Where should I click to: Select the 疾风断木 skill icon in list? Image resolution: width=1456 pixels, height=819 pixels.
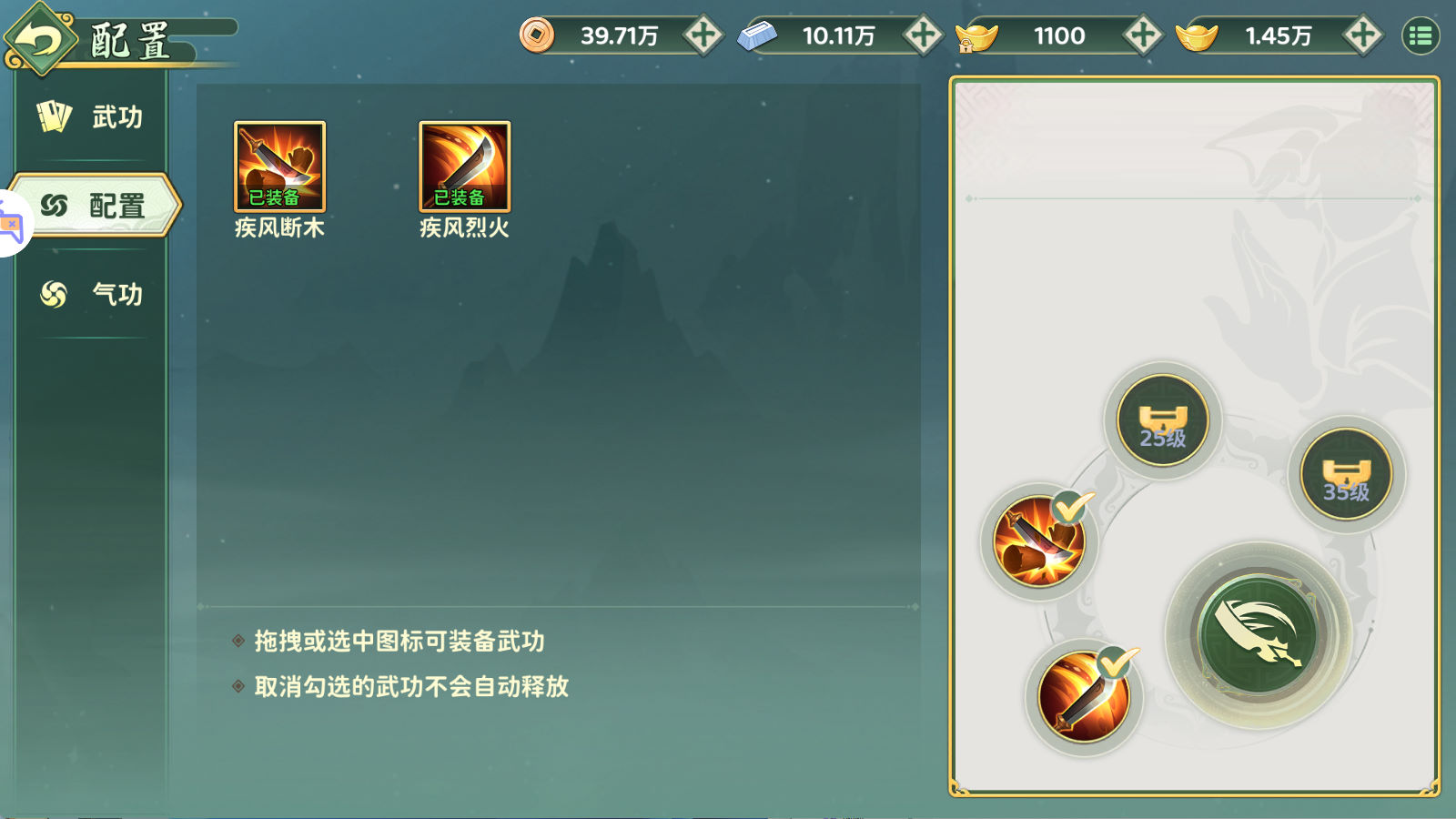[x=279, y=167]
